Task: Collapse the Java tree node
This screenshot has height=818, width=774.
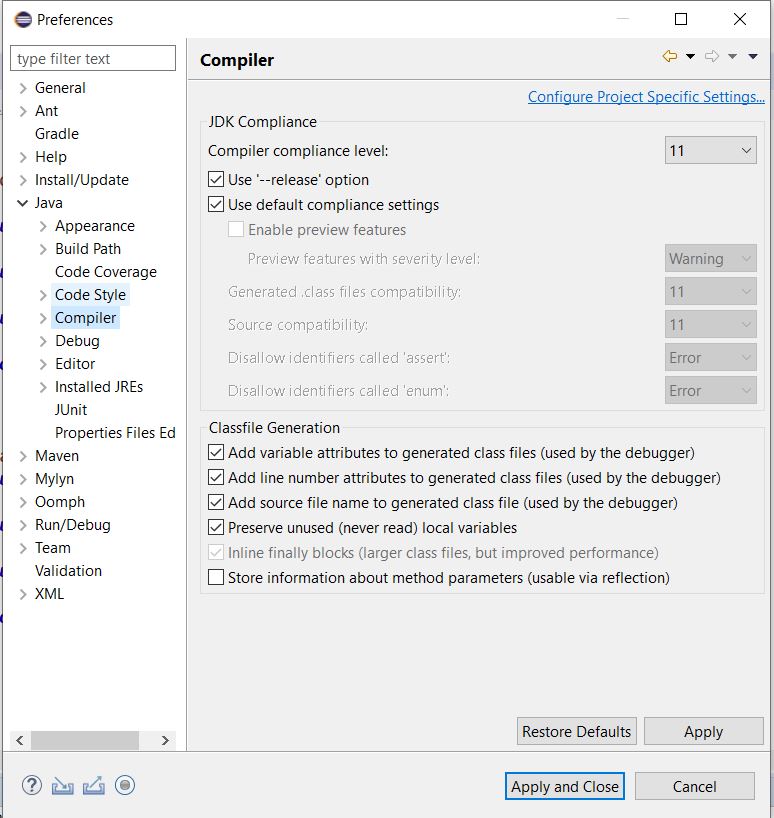Action: [x=22, y=203]
